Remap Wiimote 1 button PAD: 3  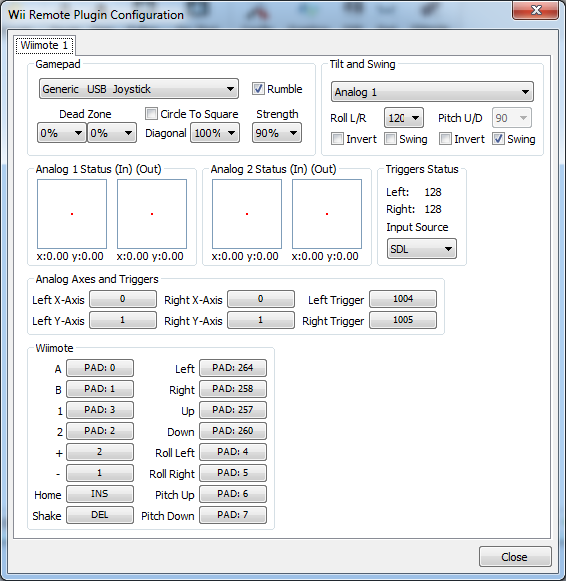pyautogui.click(x=100, y=410)
